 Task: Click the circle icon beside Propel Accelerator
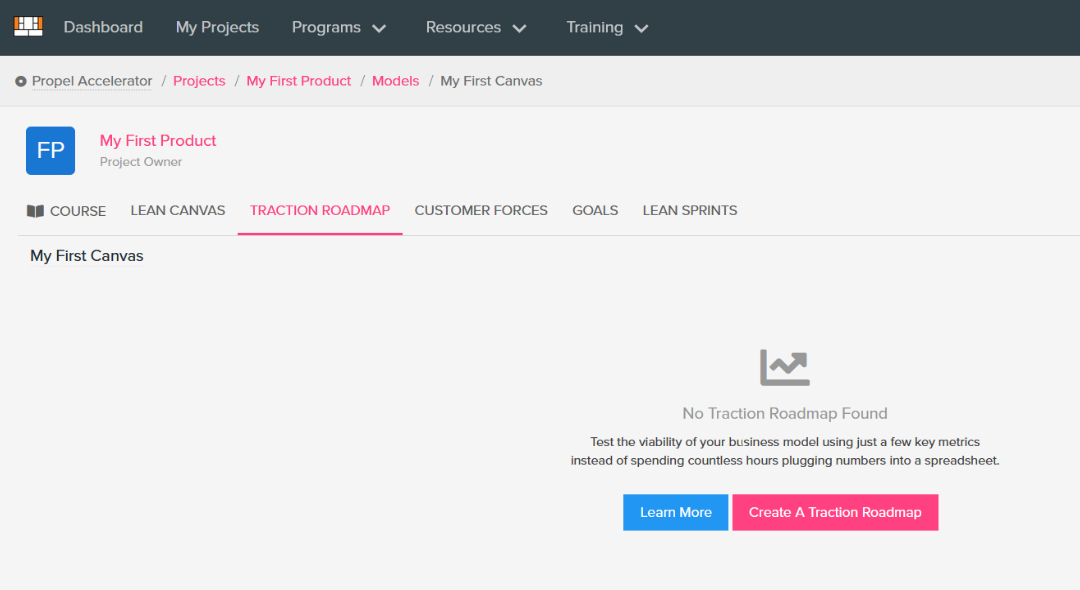21,81
